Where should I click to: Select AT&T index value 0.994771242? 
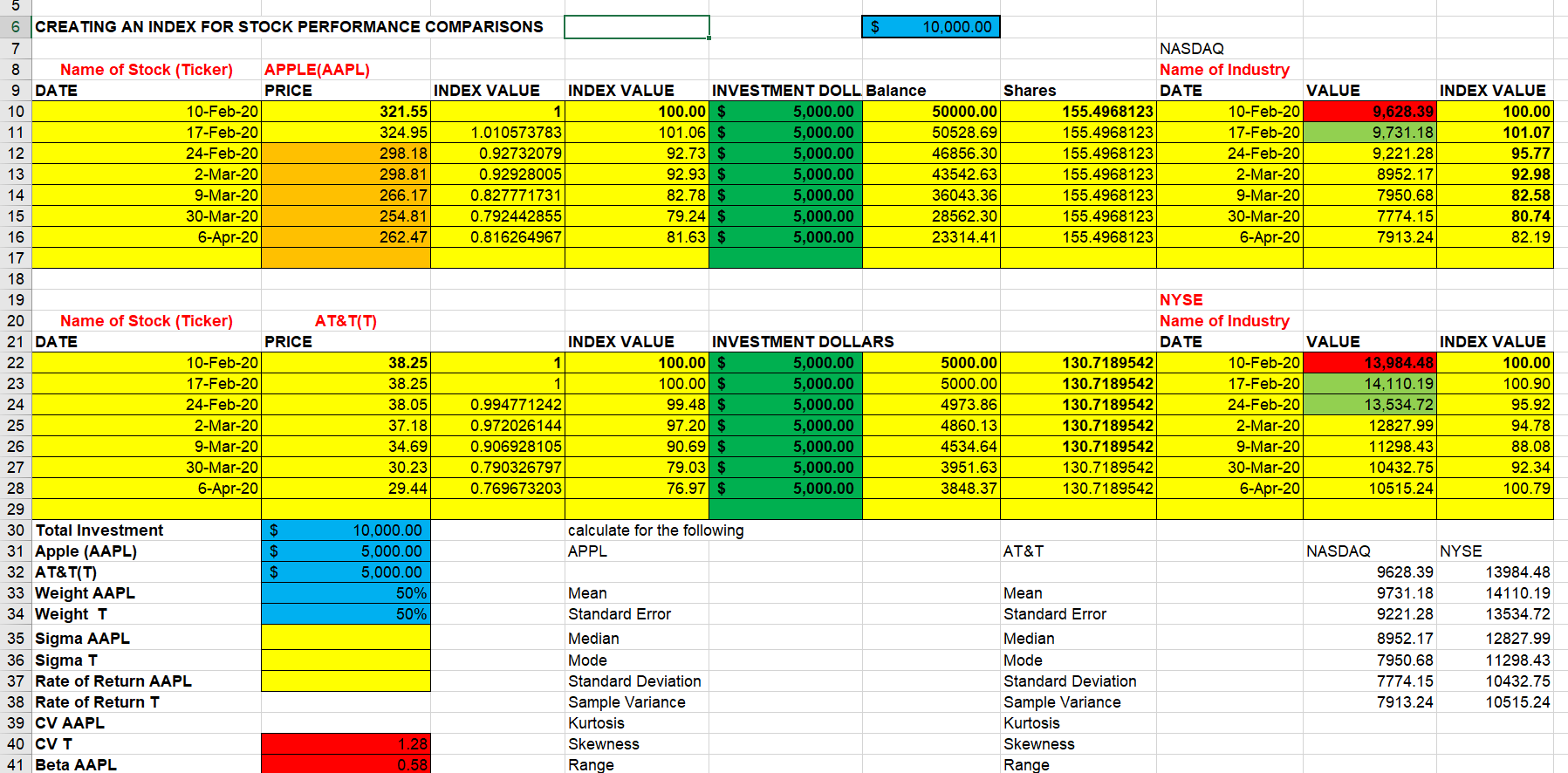click(x=498, y=405)
